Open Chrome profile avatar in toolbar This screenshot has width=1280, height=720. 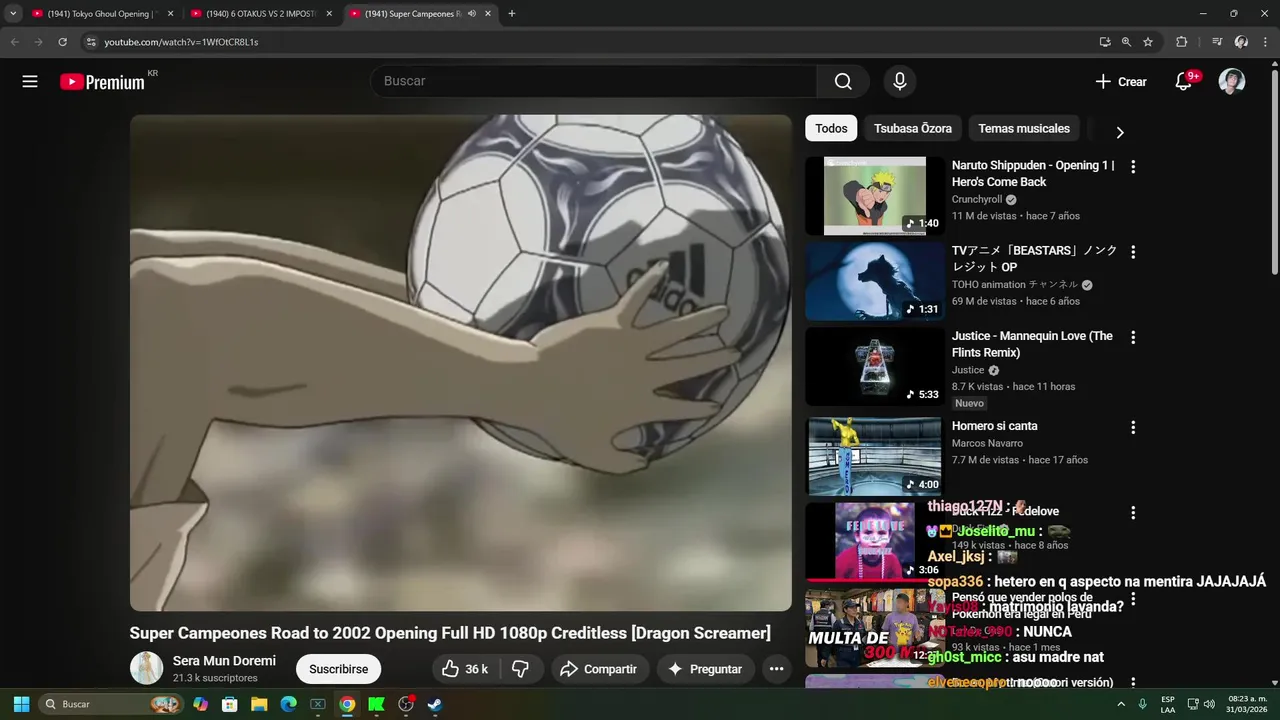click(1241, 42)
